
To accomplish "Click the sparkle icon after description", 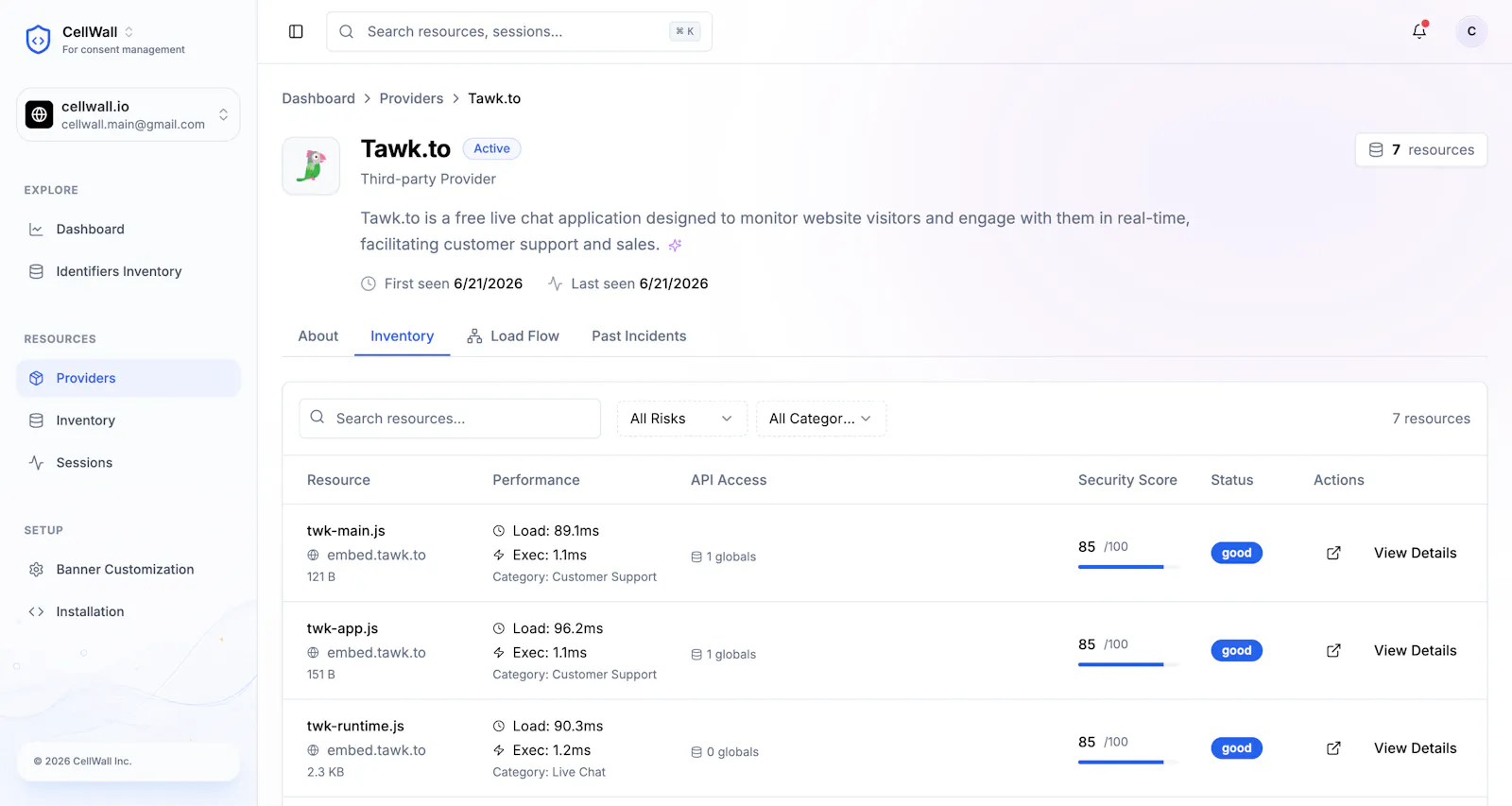I will click(675, 245).
